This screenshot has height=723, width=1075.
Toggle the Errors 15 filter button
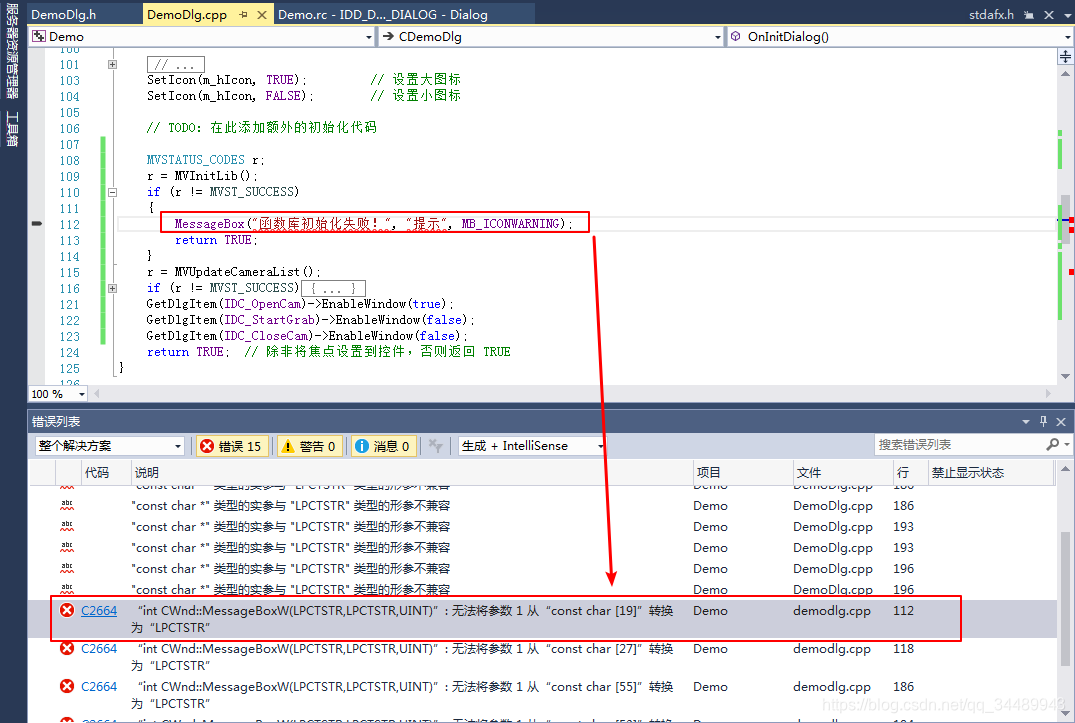click(232, 446)
